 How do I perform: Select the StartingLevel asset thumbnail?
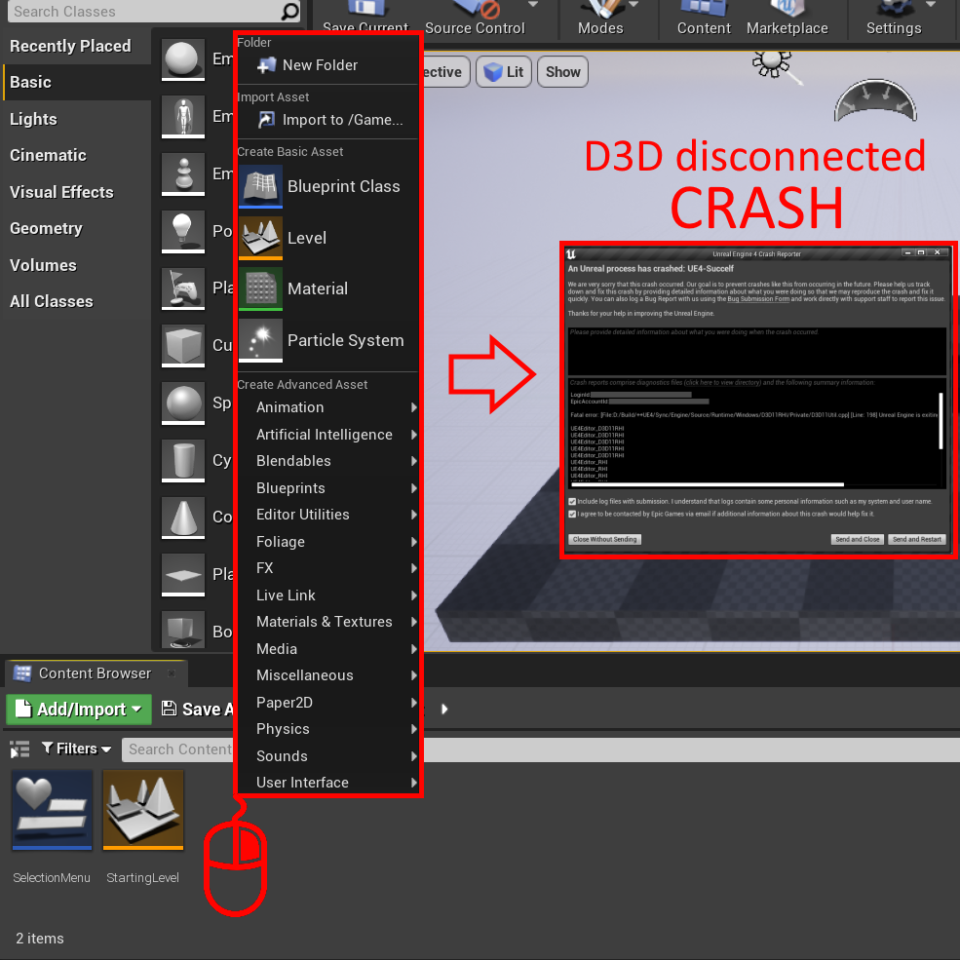click(143, 810)
